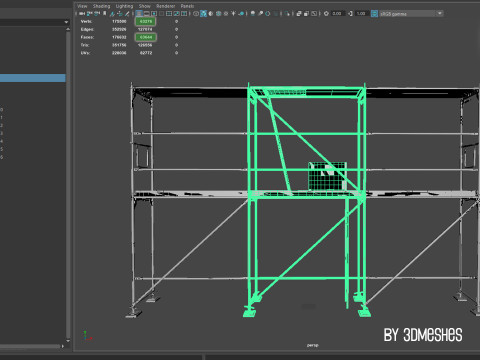Screen dimensions: 480x360
Task: Select the Grease Pencil icon
Action: click(127, 14)
